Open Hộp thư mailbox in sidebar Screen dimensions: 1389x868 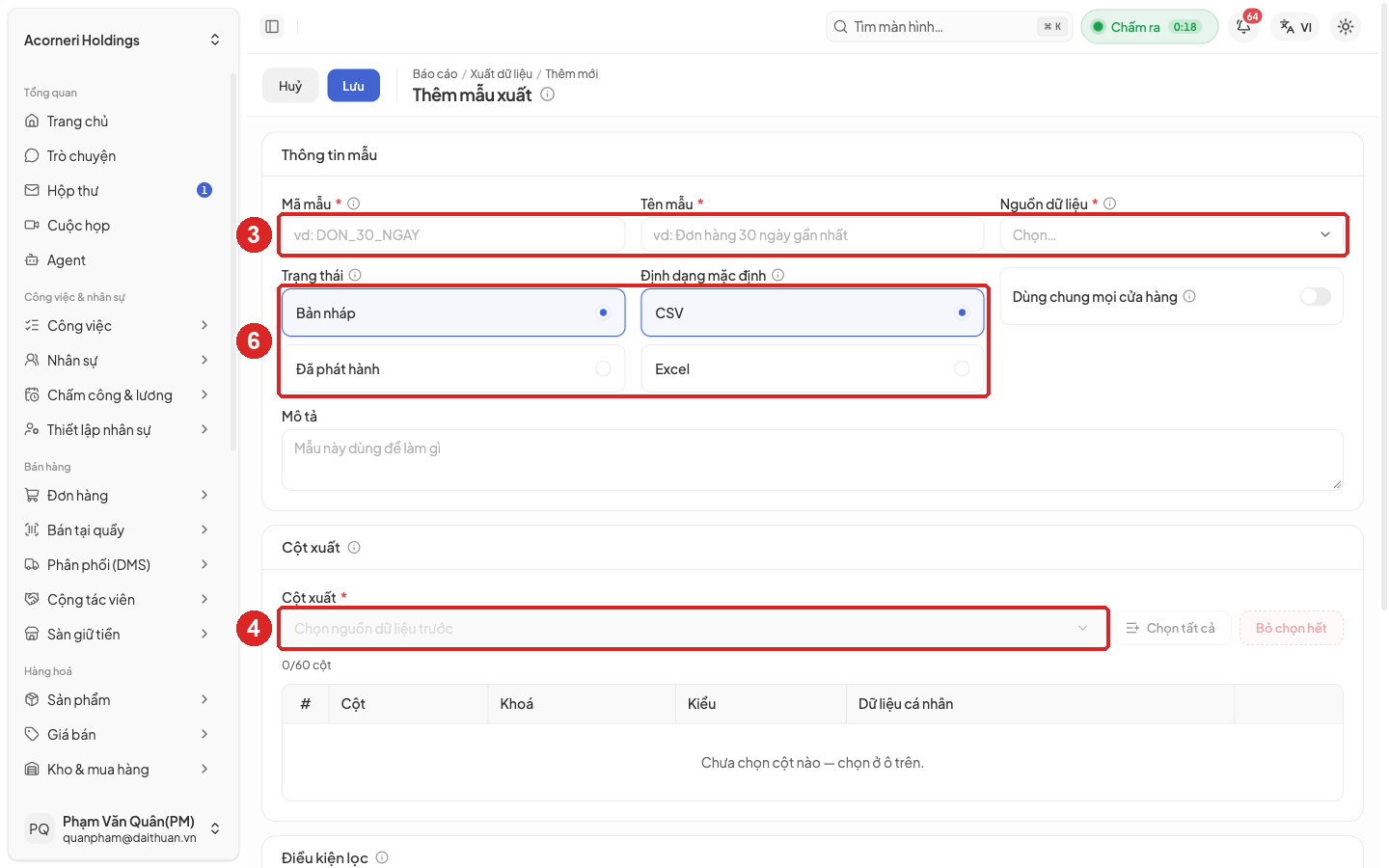click(121, 191)
